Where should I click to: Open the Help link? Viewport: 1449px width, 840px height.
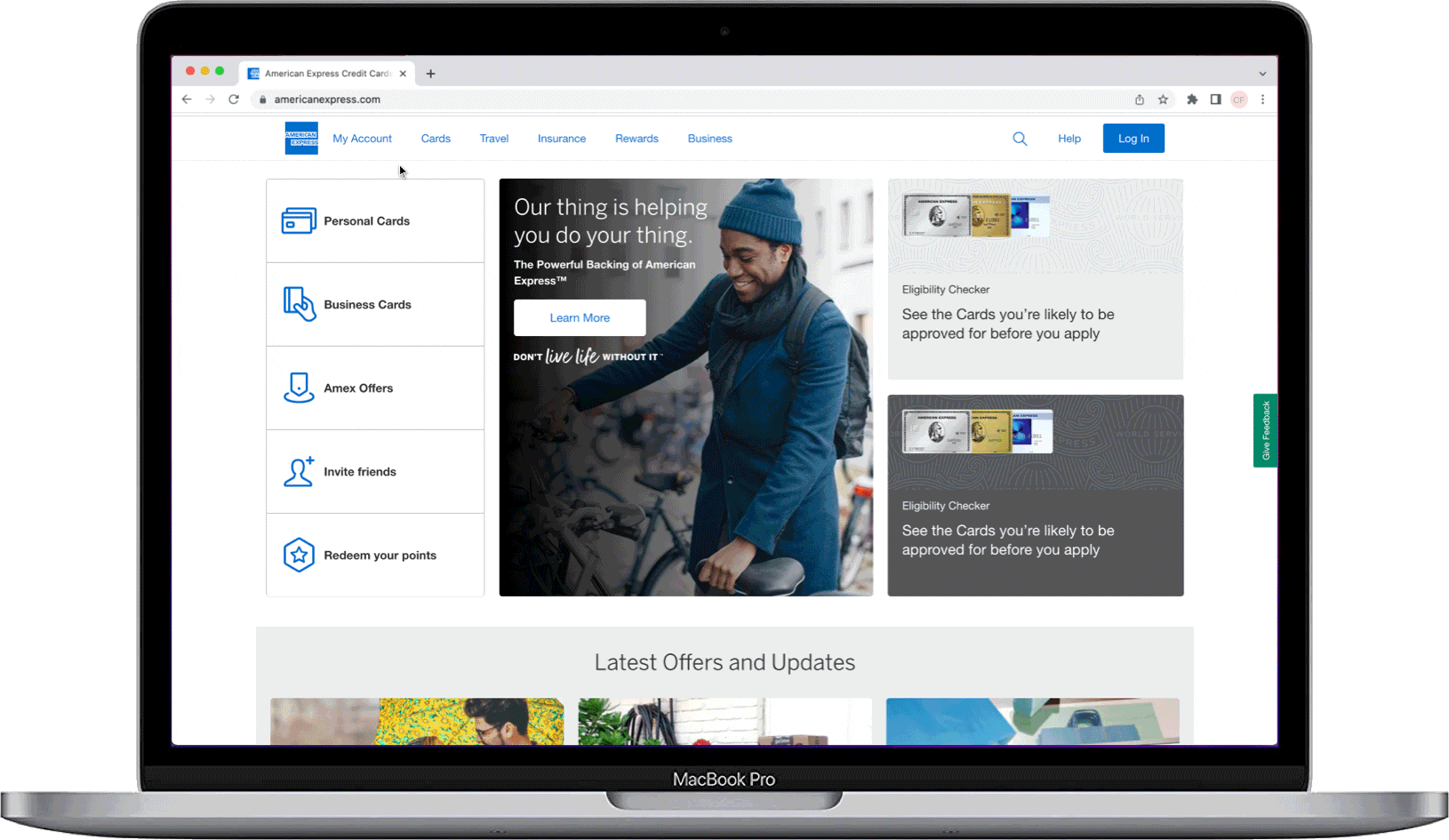click(x=1069, y=139)
